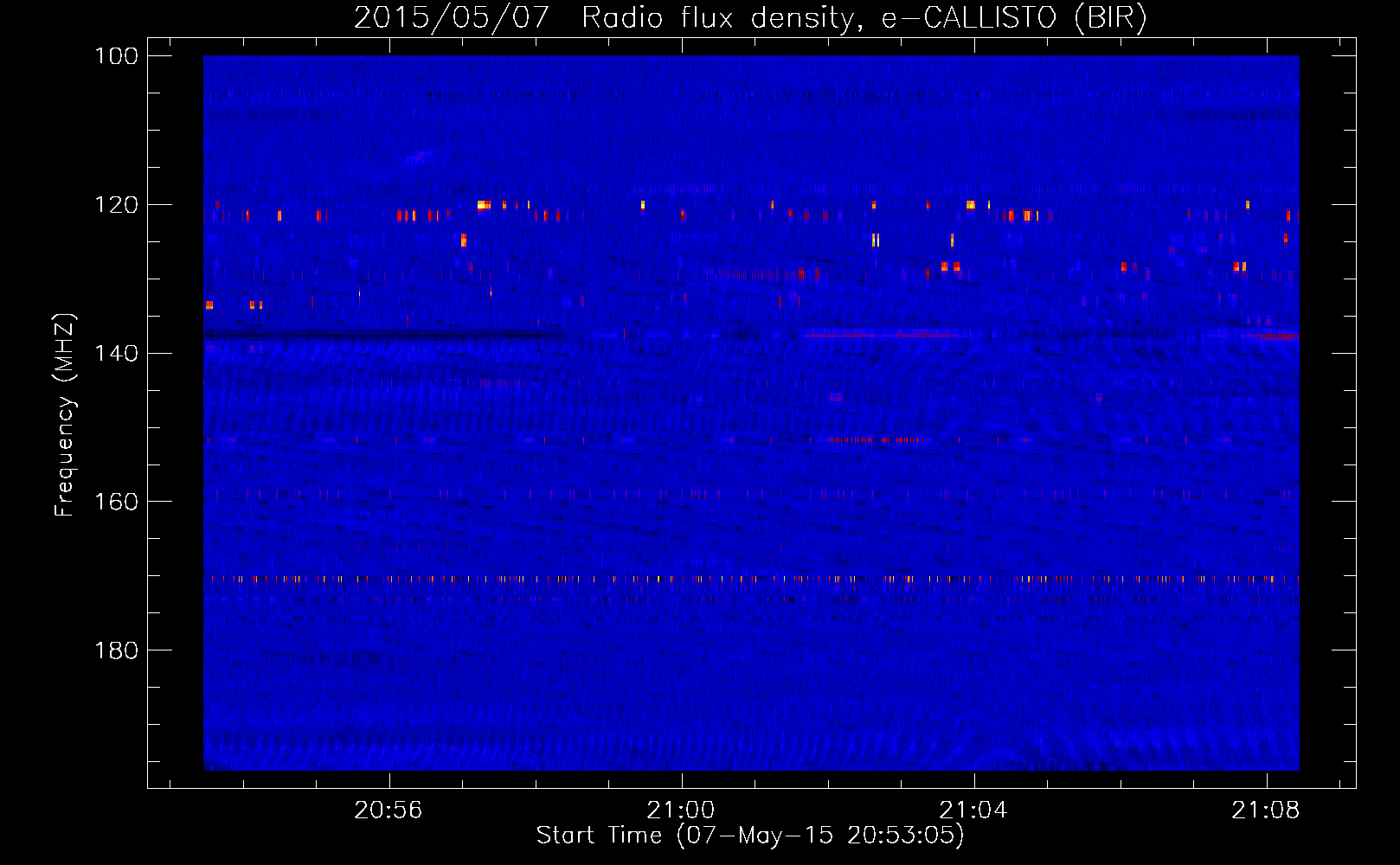Click the 'e-CALLISTO (BIR)' title text
The image size is (1400, 865).
click(1014, 17)
